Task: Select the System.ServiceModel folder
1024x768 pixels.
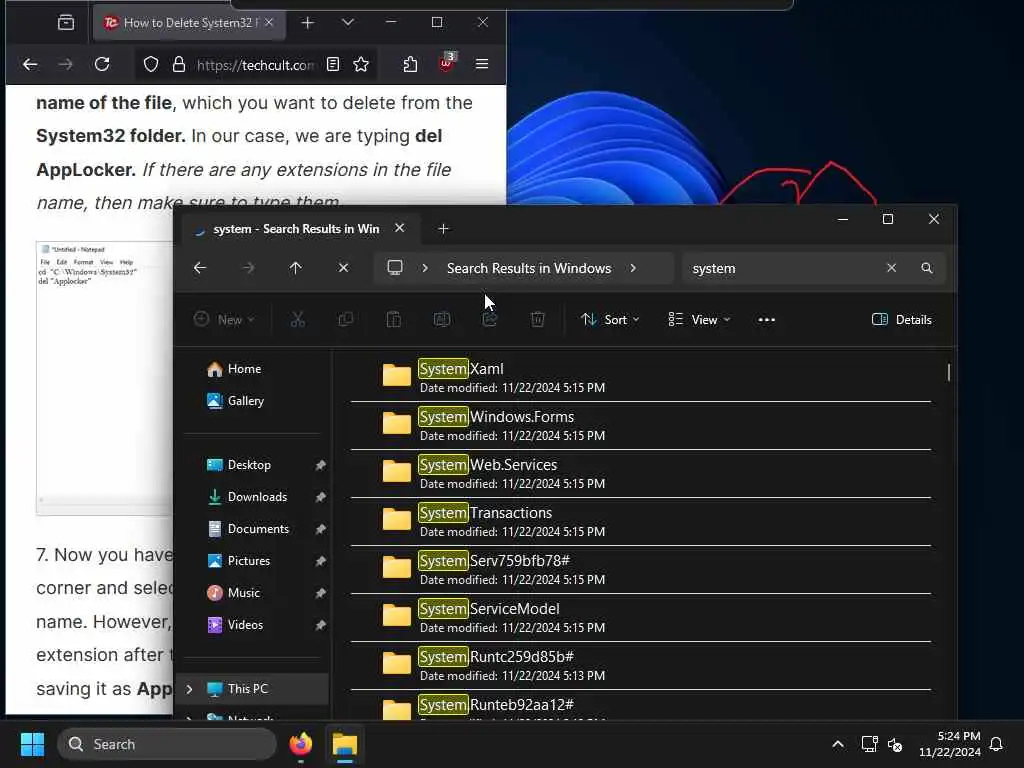Action: (640, 618)
